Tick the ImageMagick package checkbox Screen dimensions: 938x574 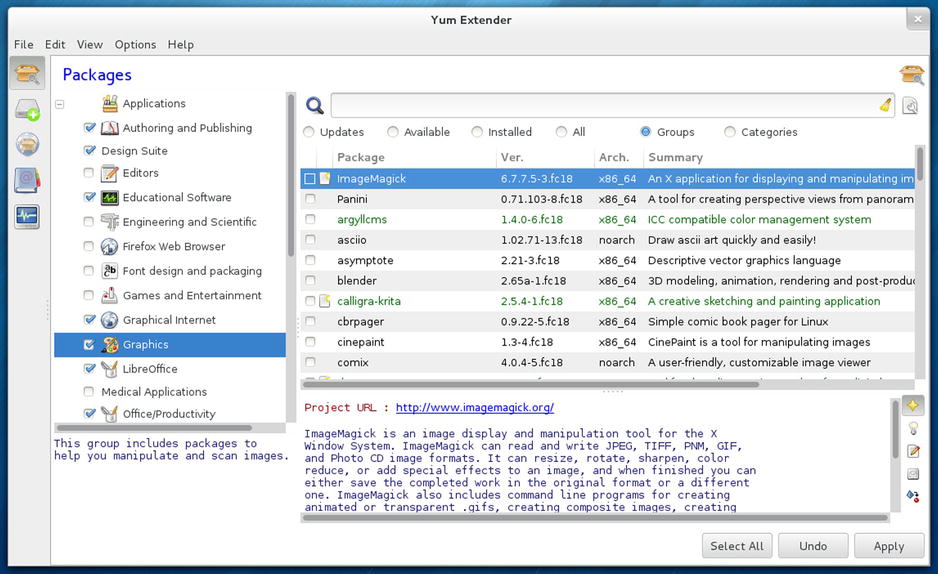[x=309, y=179]
